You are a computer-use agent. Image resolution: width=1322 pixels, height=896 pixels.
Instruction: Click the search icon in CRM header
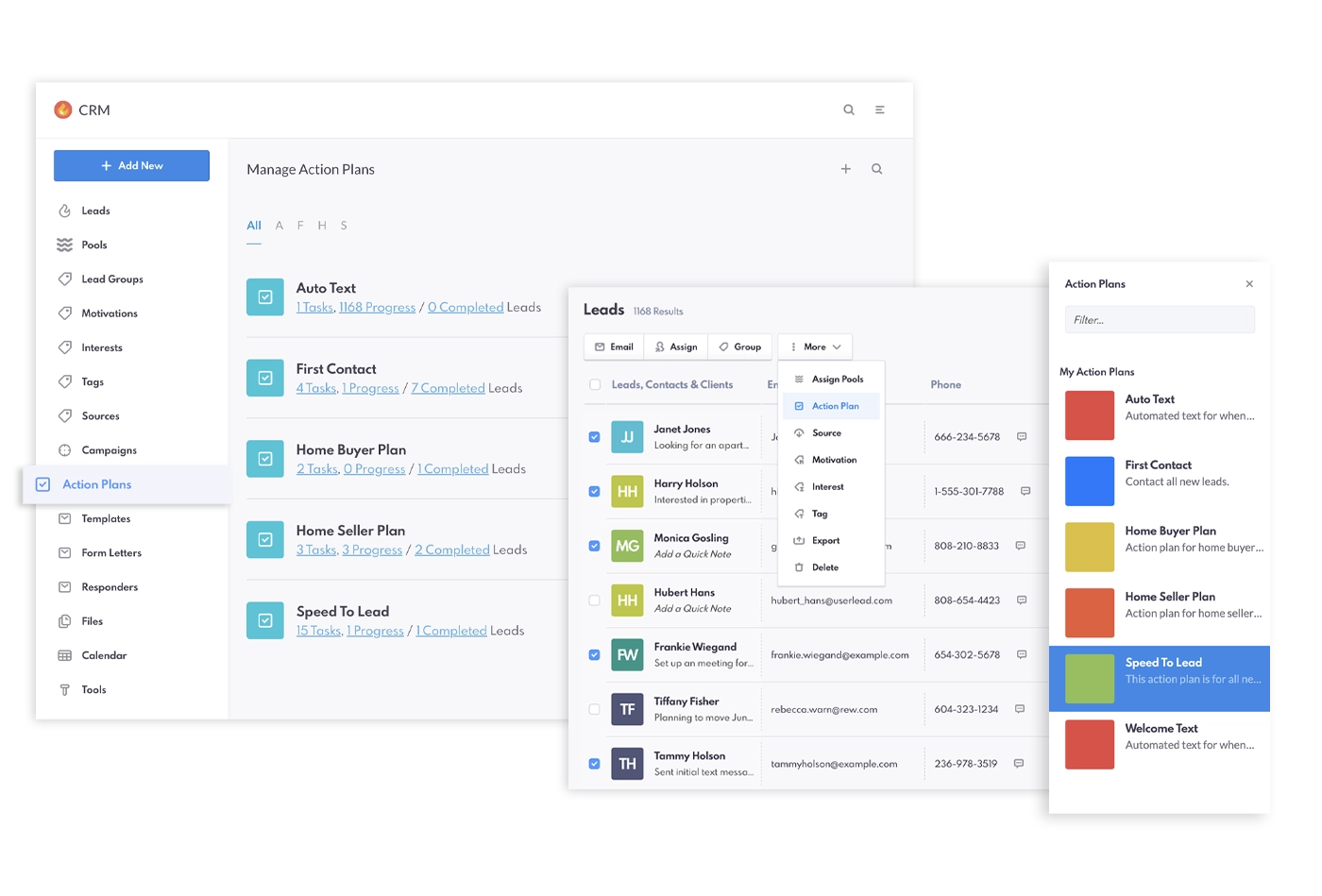[x=849, y=110]
